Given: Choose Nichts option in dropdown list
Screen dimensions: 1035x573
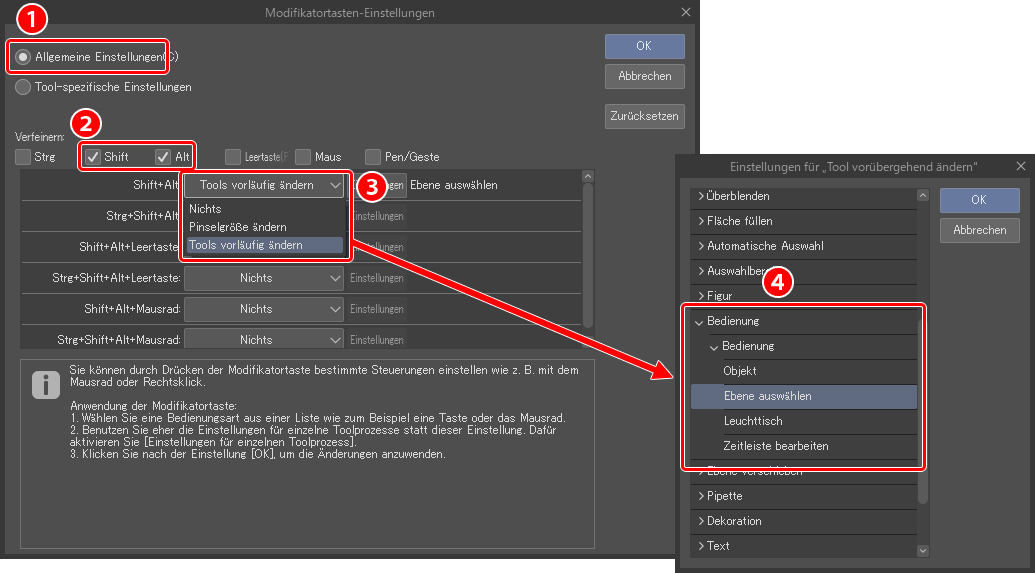Looking at the screenshot, I should [x=206, y=209].
